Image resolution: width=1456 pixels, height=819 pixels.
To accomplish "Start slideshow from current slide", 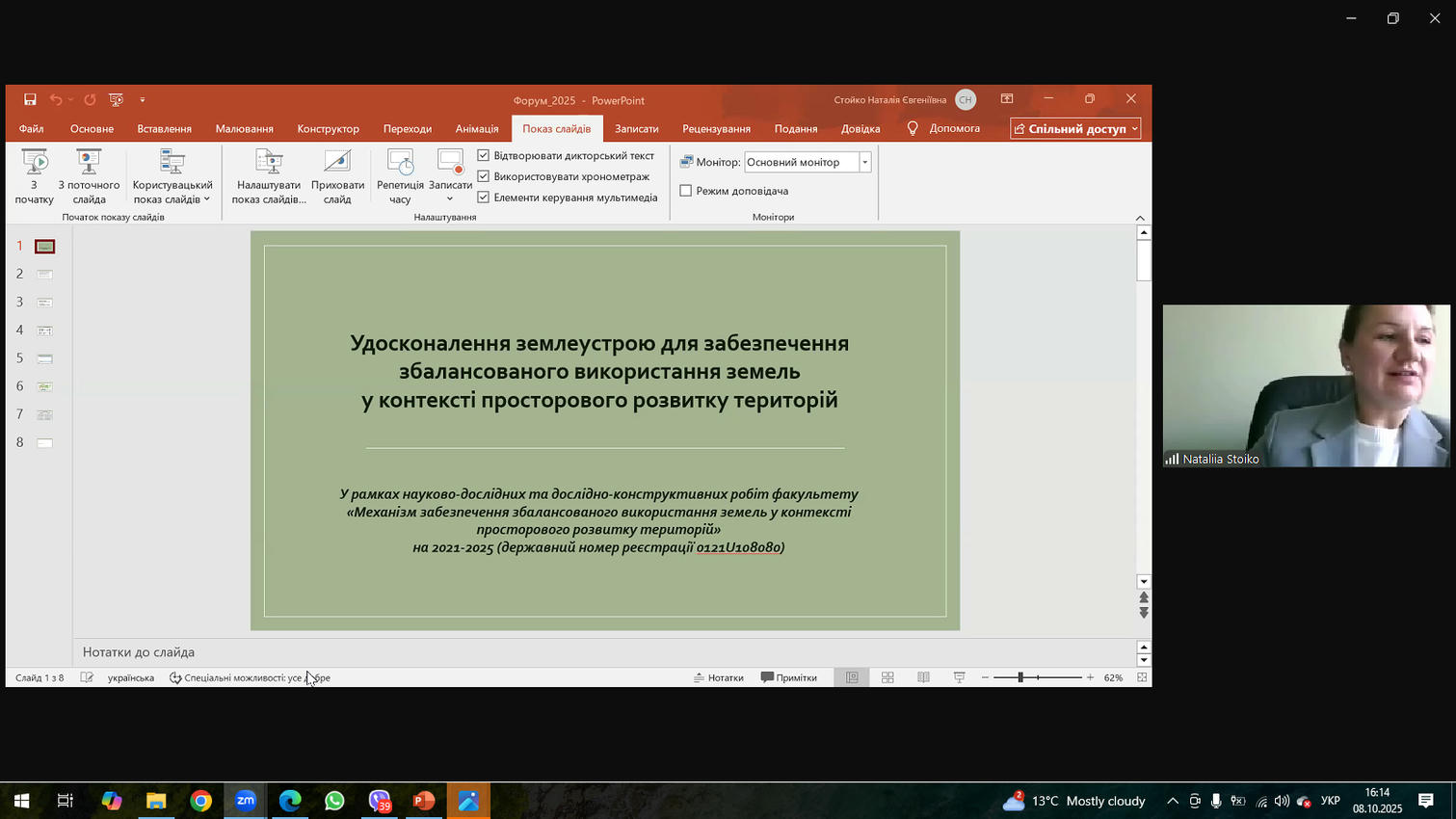I will coord(89,163).
